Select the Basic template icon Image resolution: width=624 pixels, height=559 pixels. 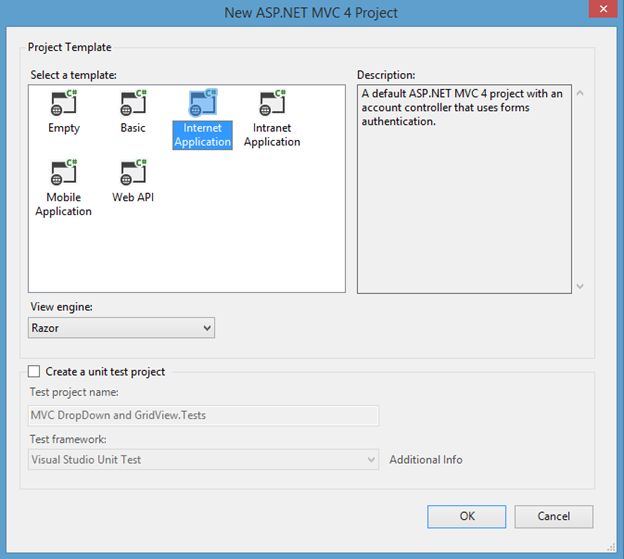(x=133, y=102)
